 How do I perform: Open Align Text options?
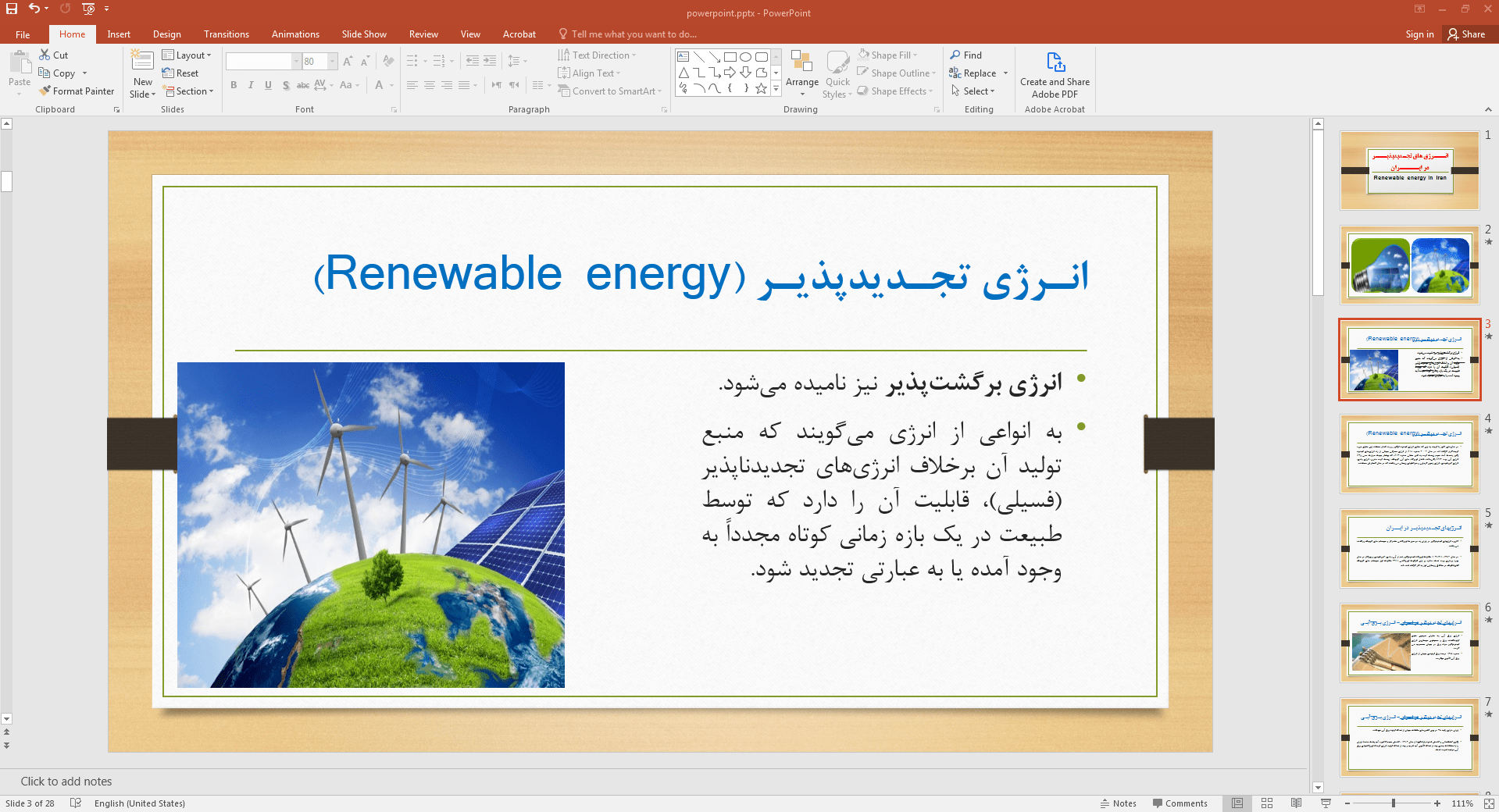tap(590, 73)
